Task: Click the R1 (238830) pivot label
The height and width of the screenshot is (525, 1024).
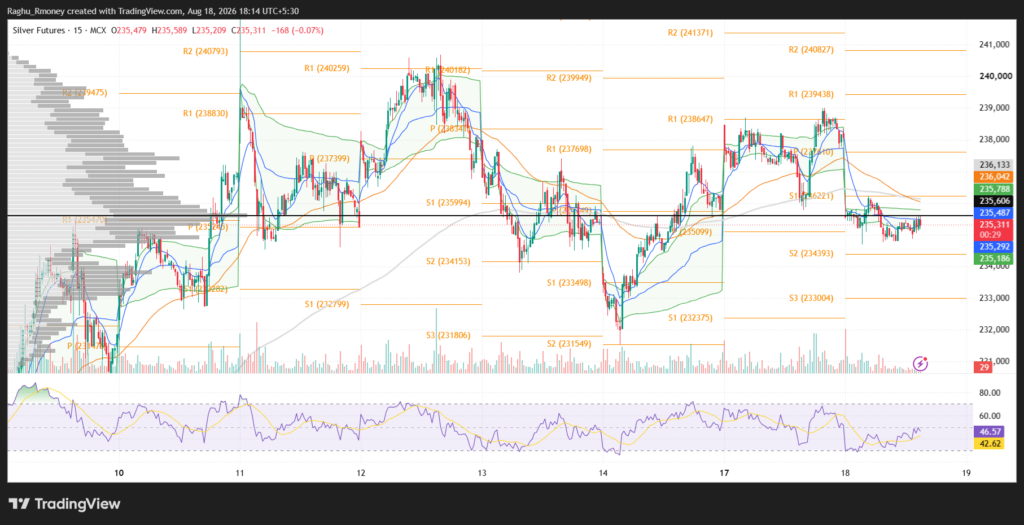Action: point(206,113)
